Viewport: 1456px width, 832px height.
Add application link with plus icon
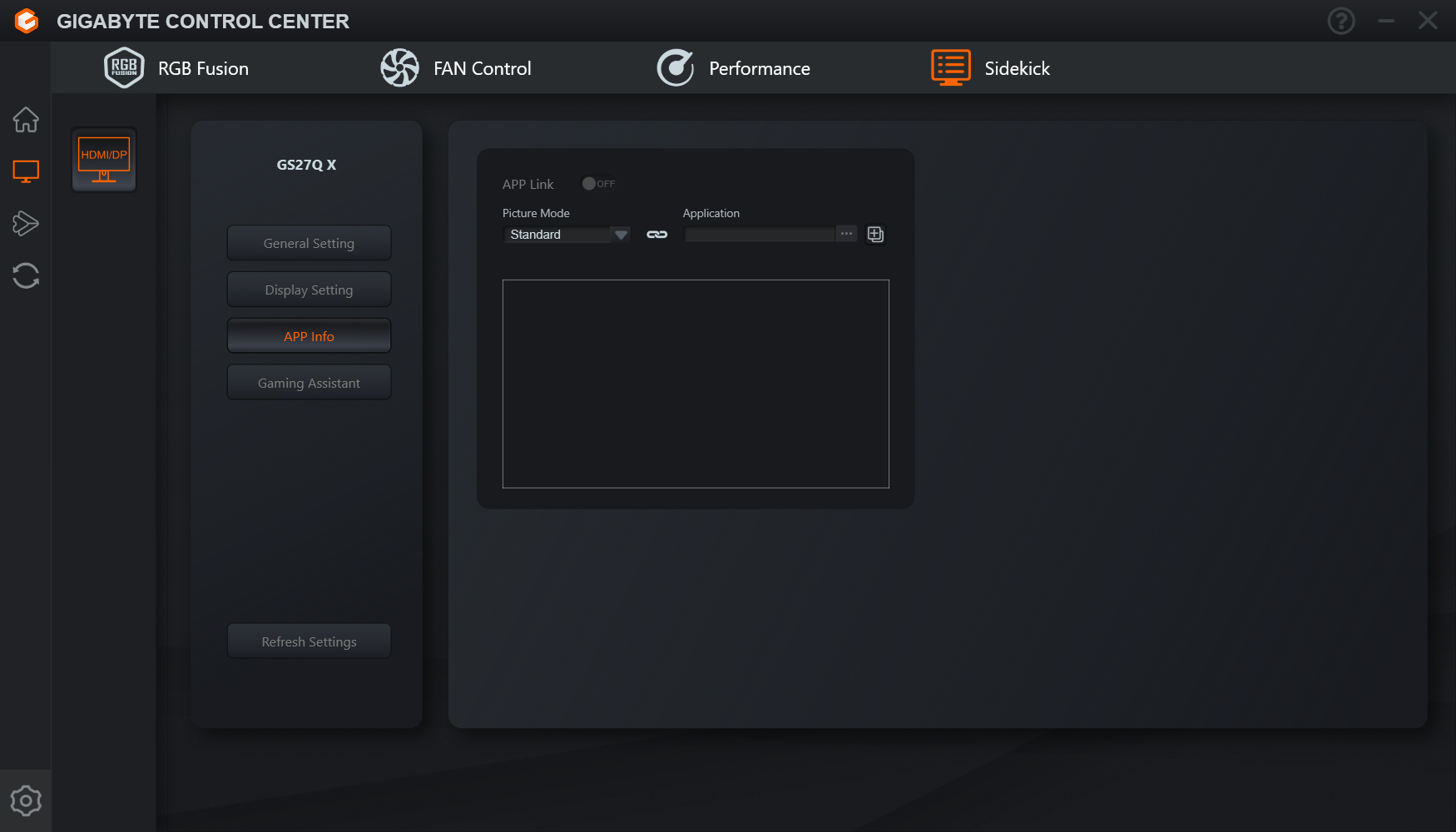[x=875, y=235]
